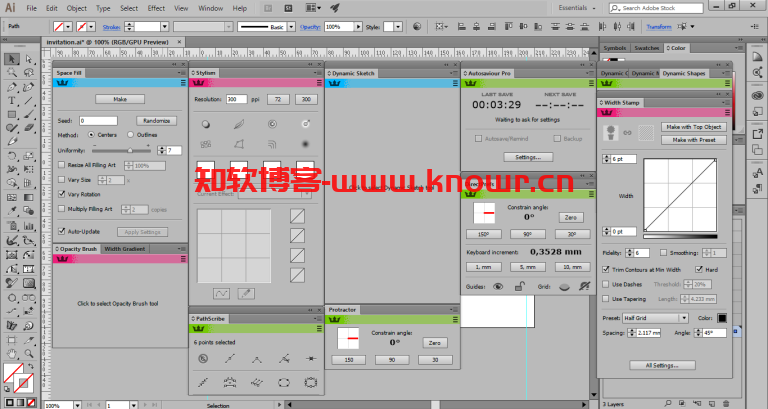The height and width of the screenshot is (409, 768).
Task: Select the Selection tool arrow
Action: coord(12,59)
